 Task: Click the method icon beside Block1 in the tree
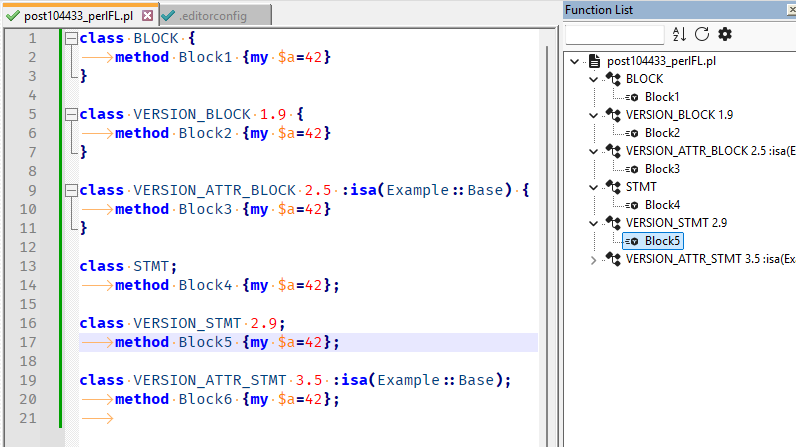pyautogui.click(x=632, y=97)
